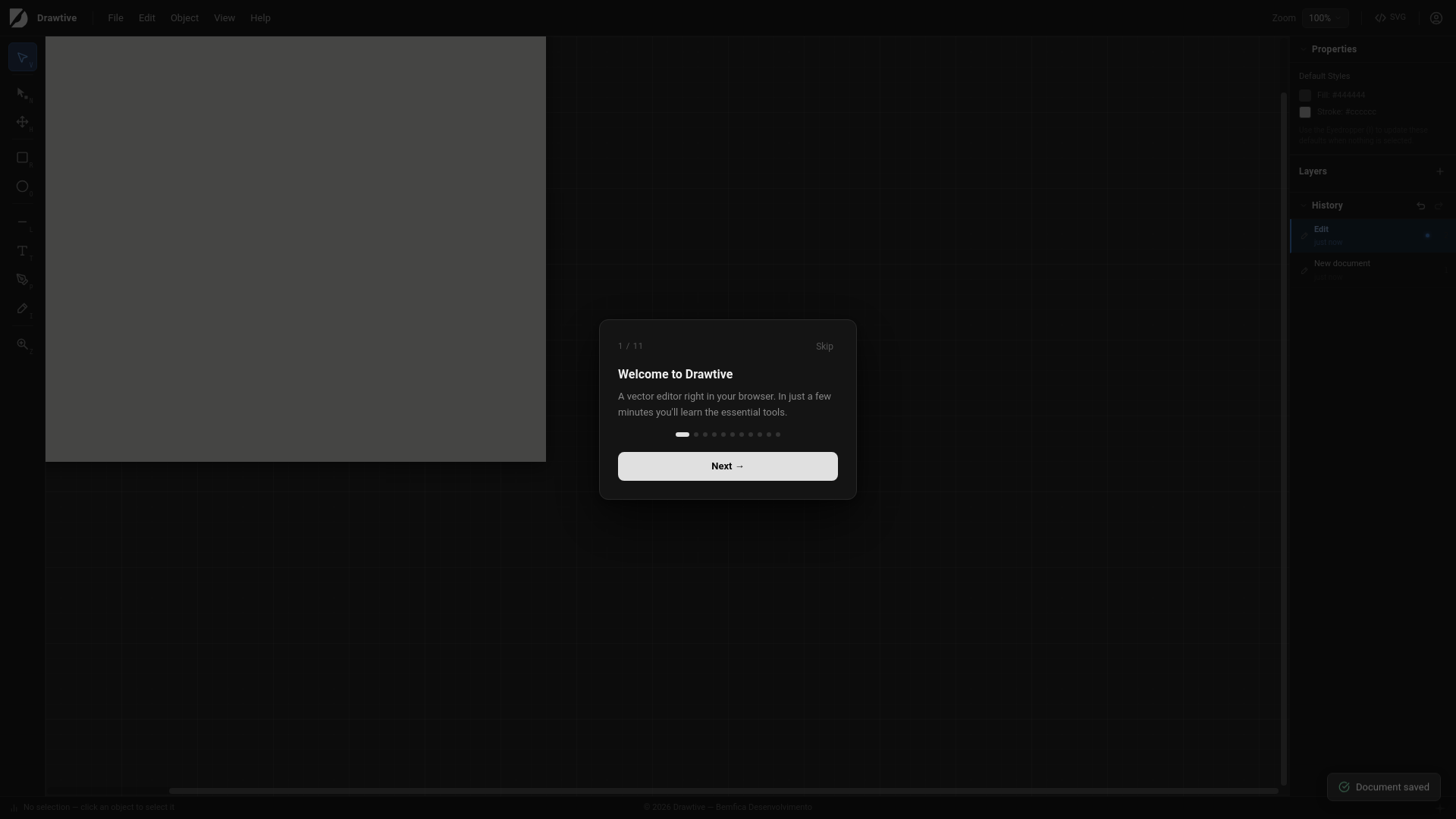Click the Drawtive app name

pyautogui.click(x=57, y=18)
